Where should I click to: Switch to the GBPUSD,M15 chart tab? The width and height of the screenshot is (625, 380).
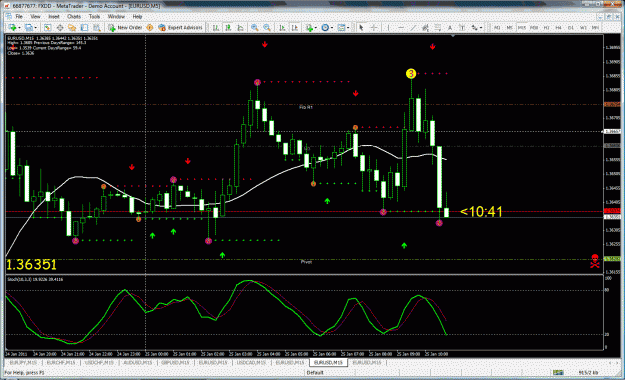tap(175, 362)
